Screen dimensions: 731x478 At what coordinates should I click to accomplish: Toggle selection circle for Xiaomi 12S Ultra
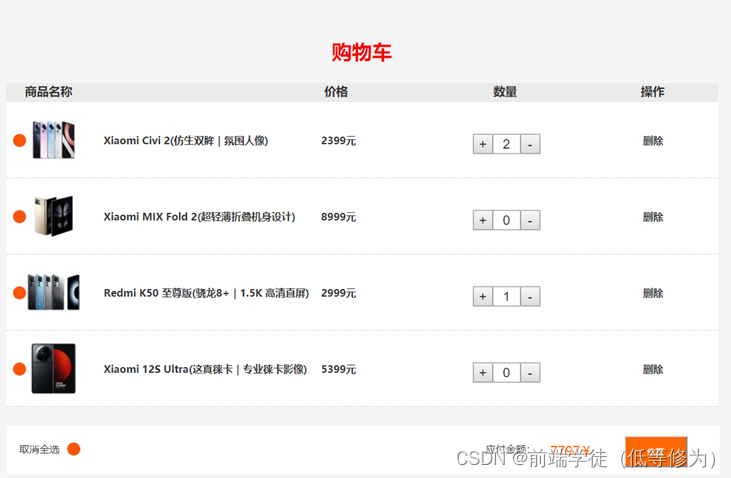20,369
